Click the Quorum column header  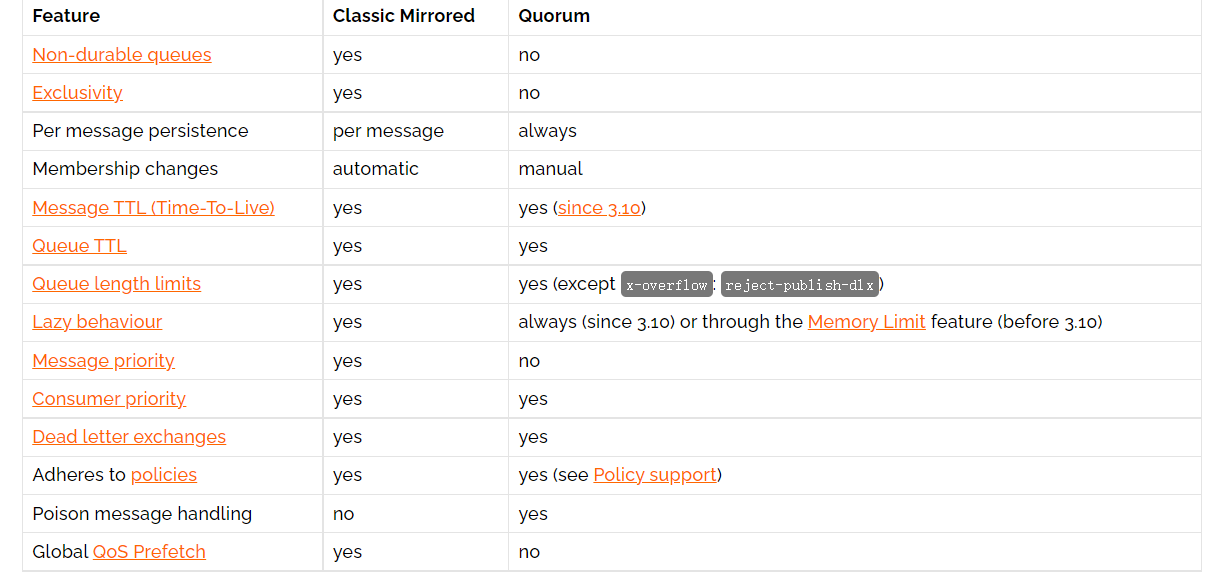[x=554, y=16]
